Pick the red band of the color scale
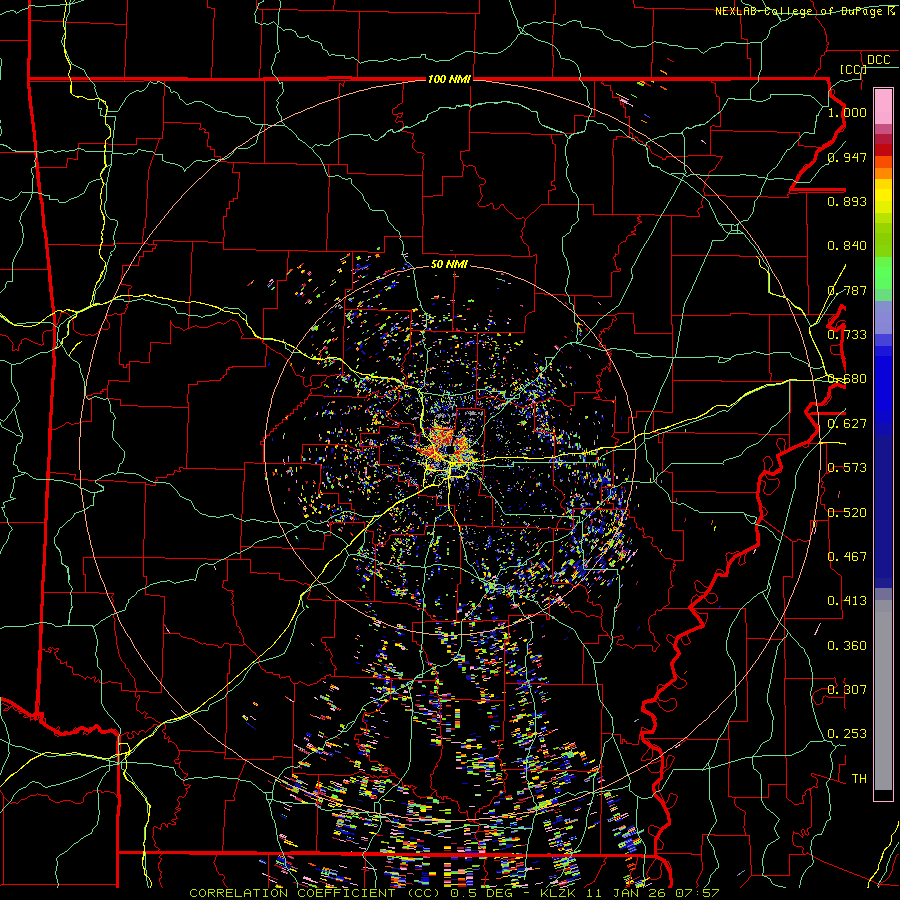This screenshot has height=900, width=900. pyautogui.click(x=883, y=150)
